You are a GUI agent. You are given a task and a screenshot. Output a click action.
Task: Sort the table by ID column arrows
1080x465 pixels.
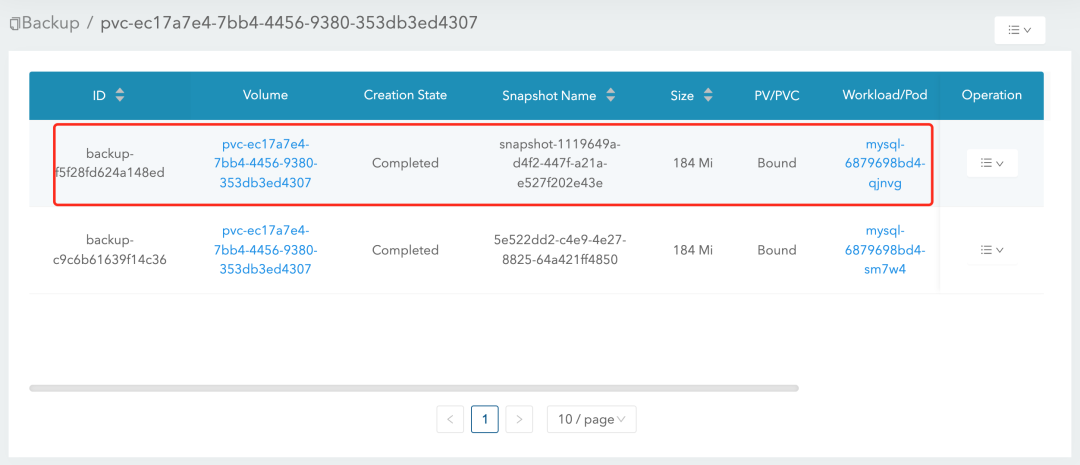point(120,96)
